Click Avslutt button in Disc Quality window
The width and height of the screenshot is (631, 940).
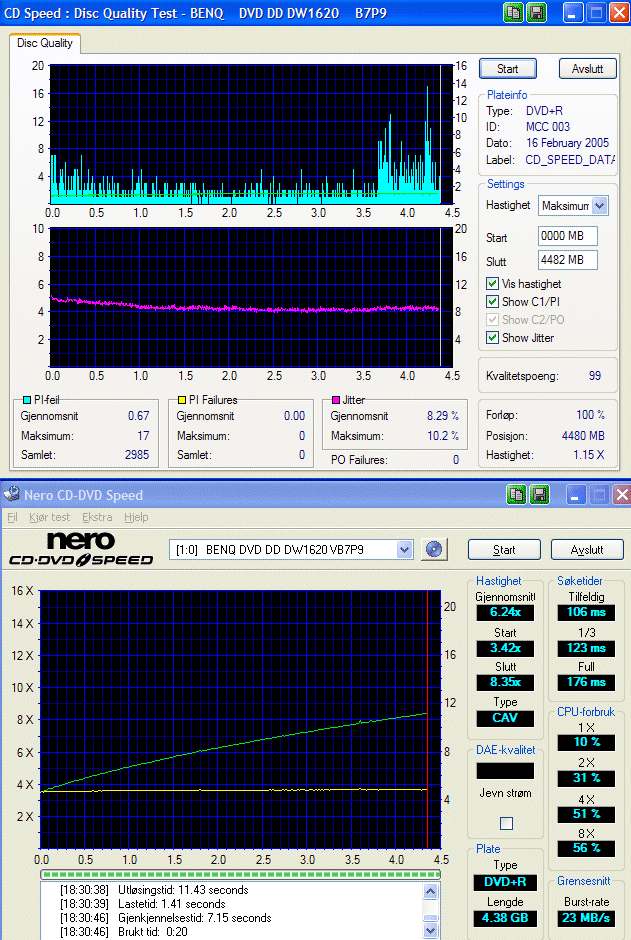click(587, 69)
